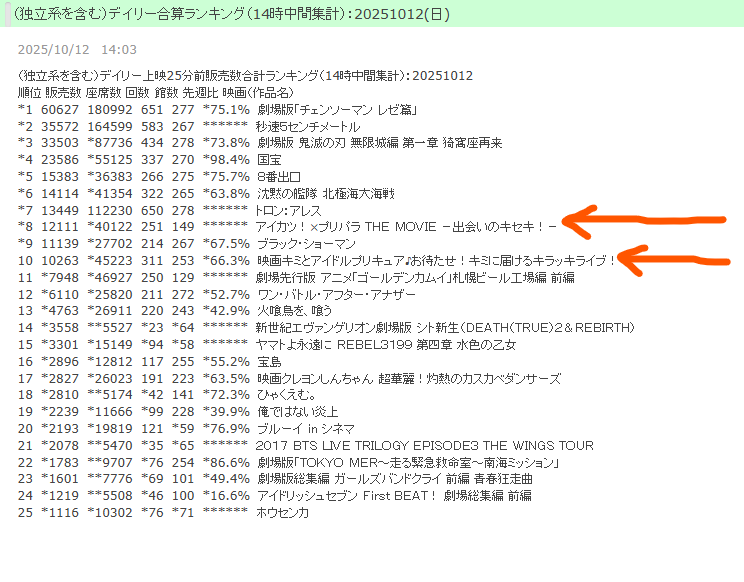This screenshot has height=582, width=744.
Task: Click the sales number 12111 in rank 8
Action: (x=60, y=227)
